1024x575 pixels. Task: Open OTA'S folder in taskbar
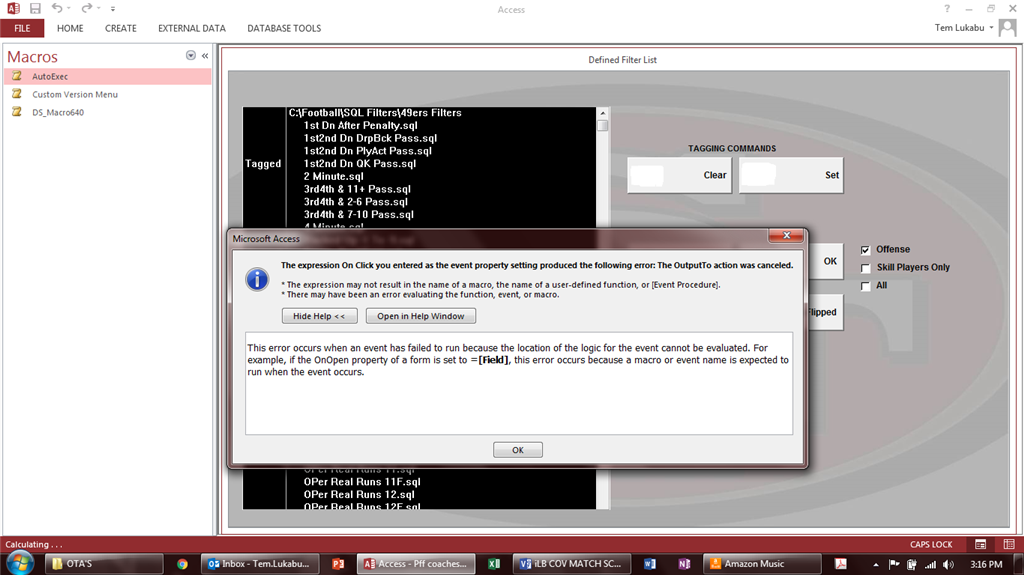104,563
